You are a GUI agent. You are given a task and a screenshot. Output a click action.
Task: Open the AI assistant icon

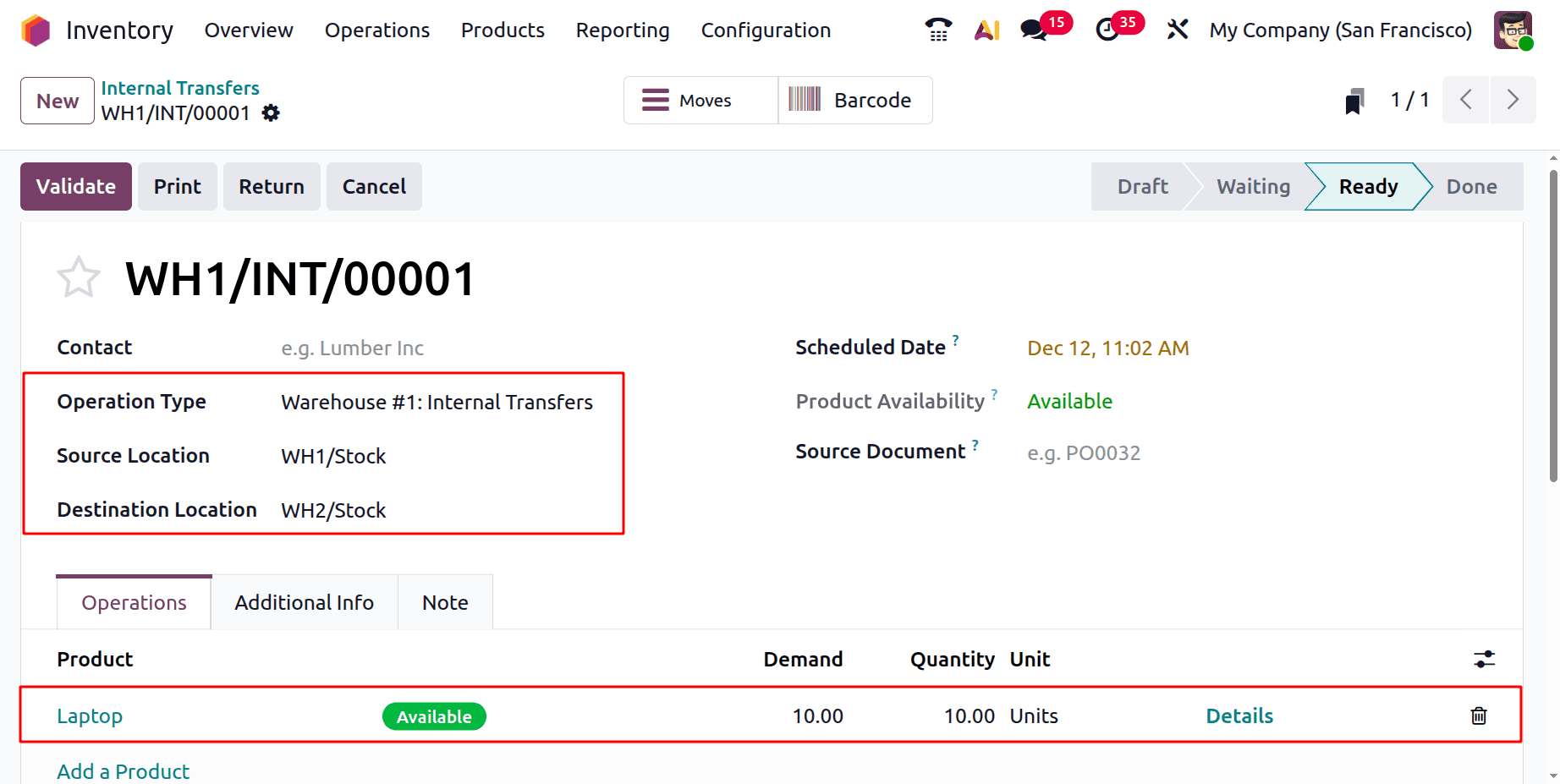click(x=986, y=30)
